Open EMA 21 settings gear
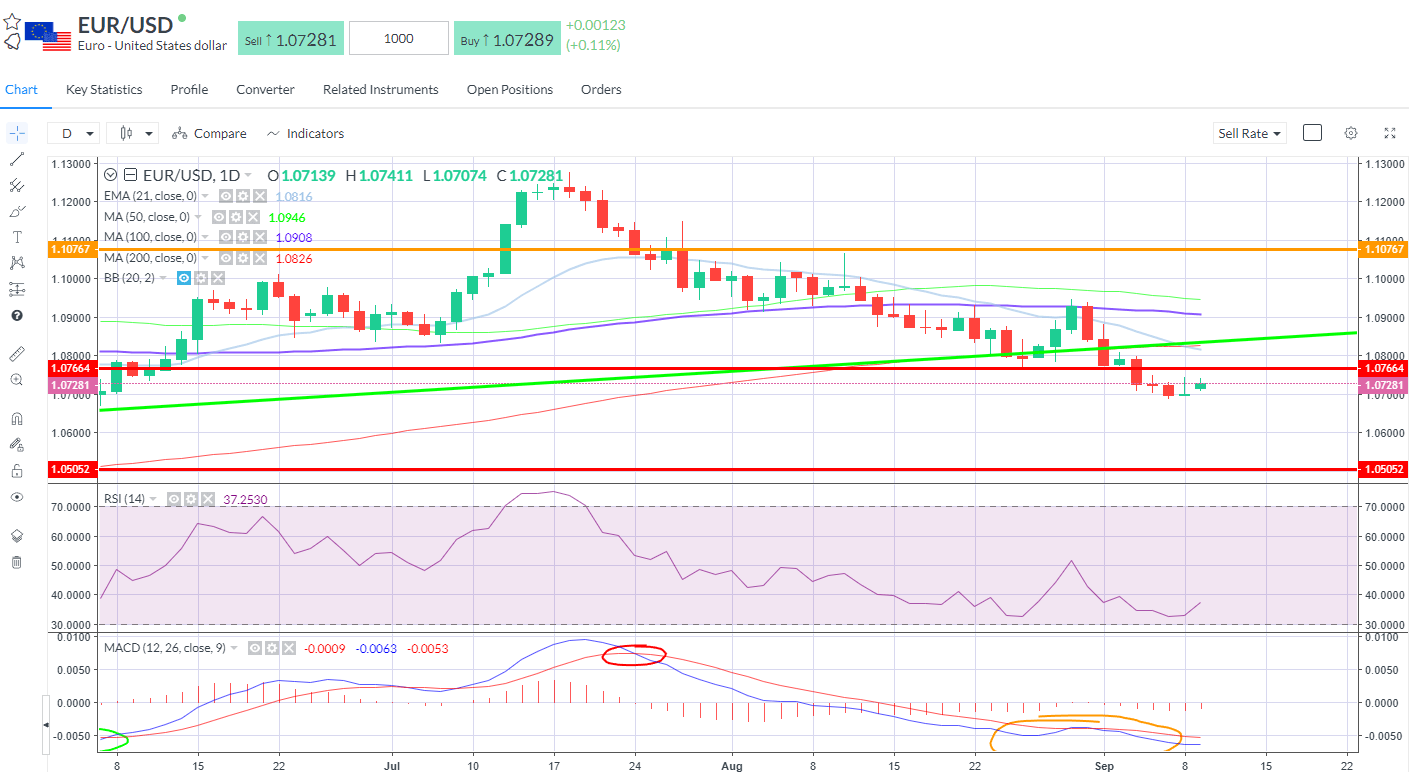 click(x=243, y=196)
